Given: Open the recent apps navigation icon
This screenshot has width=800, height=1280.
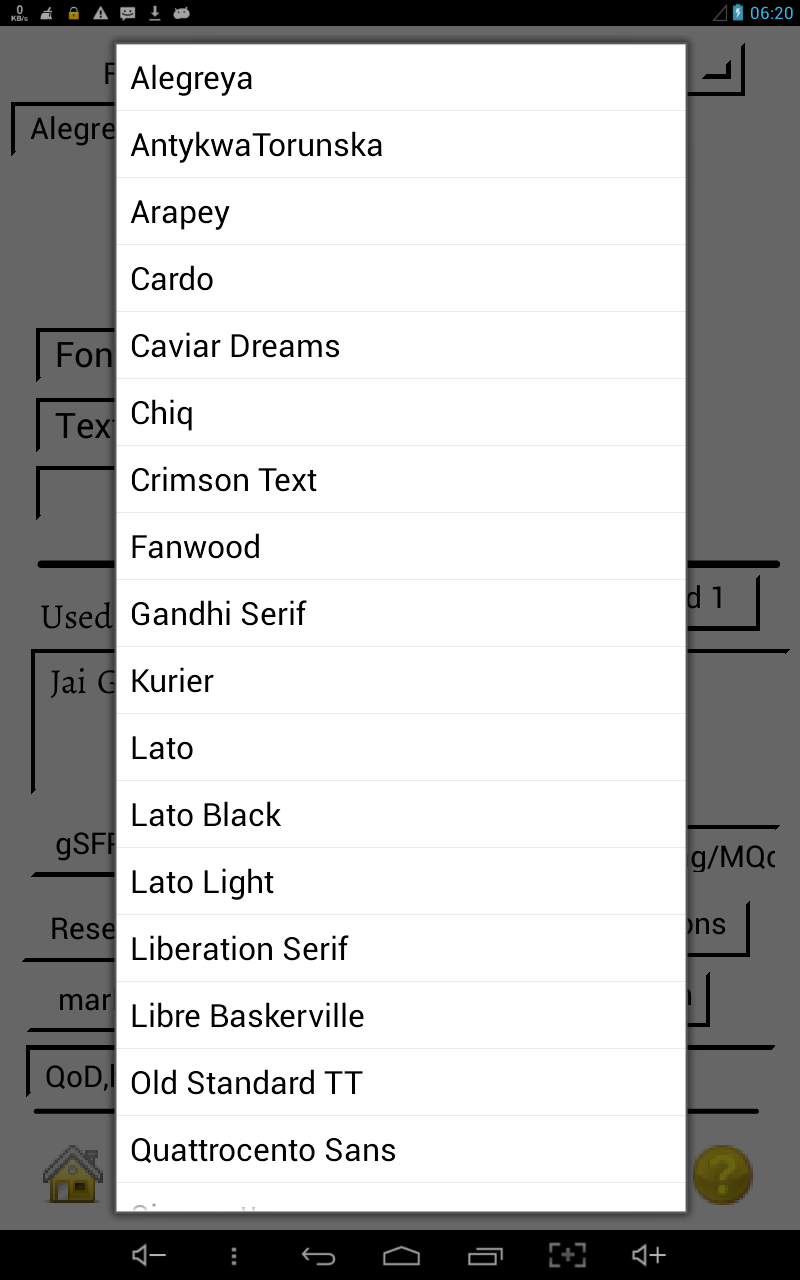Looking at the screenshot, I should click(x=485, y=1256).
